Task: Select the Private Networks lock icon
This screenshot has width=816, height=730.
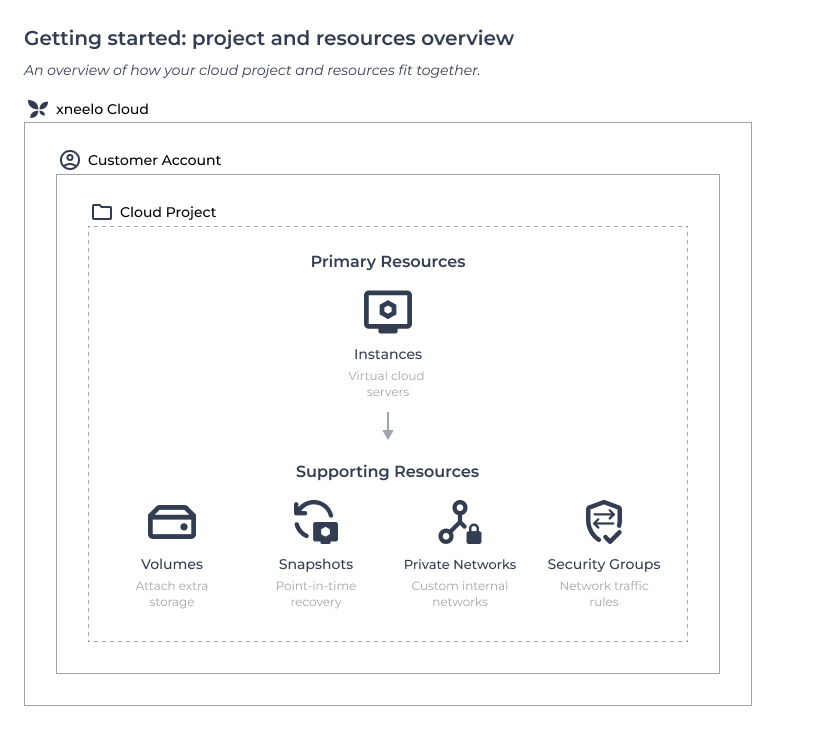Action: coord(460,522)
